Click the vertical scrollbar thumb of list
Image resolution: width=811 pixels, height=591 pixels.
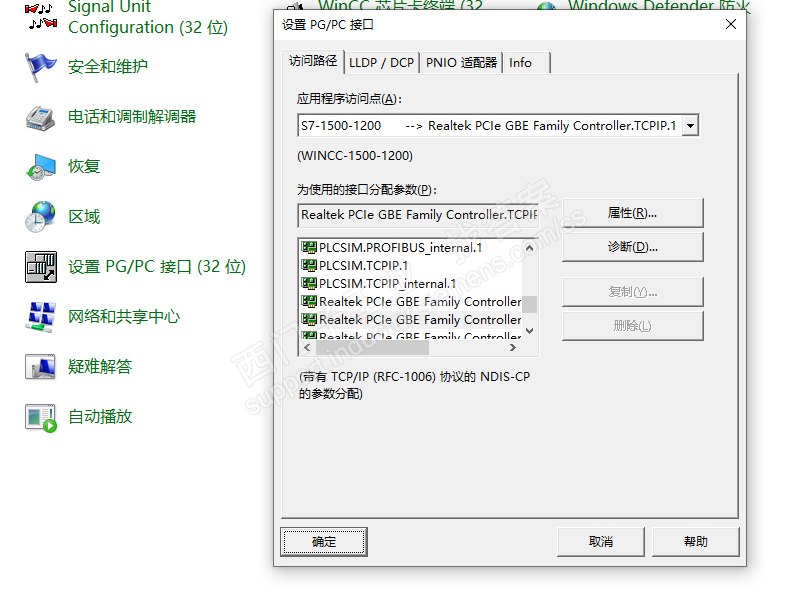click(x=530, y=305)
